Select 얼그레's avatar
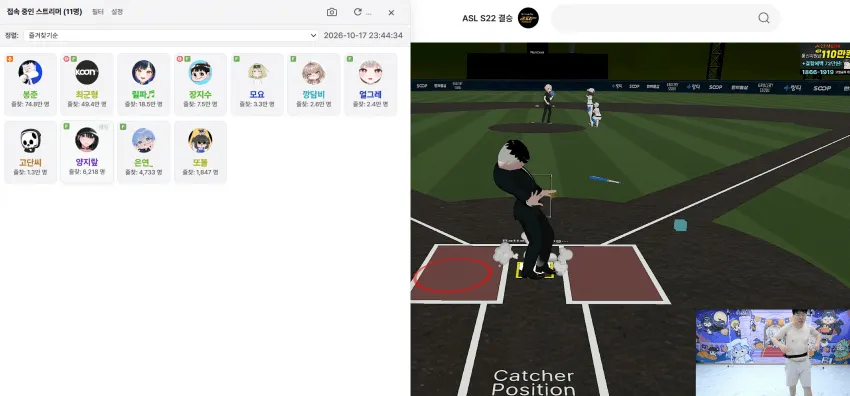 point(370,73)
